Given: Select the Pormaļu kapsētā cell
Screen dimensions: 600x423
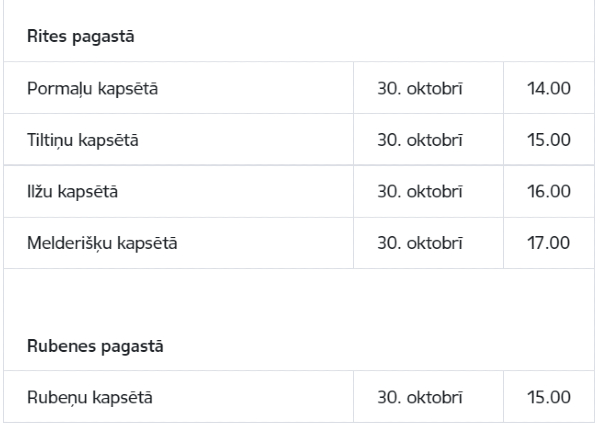Looking at the screenshot, I should tap(179, 88).
